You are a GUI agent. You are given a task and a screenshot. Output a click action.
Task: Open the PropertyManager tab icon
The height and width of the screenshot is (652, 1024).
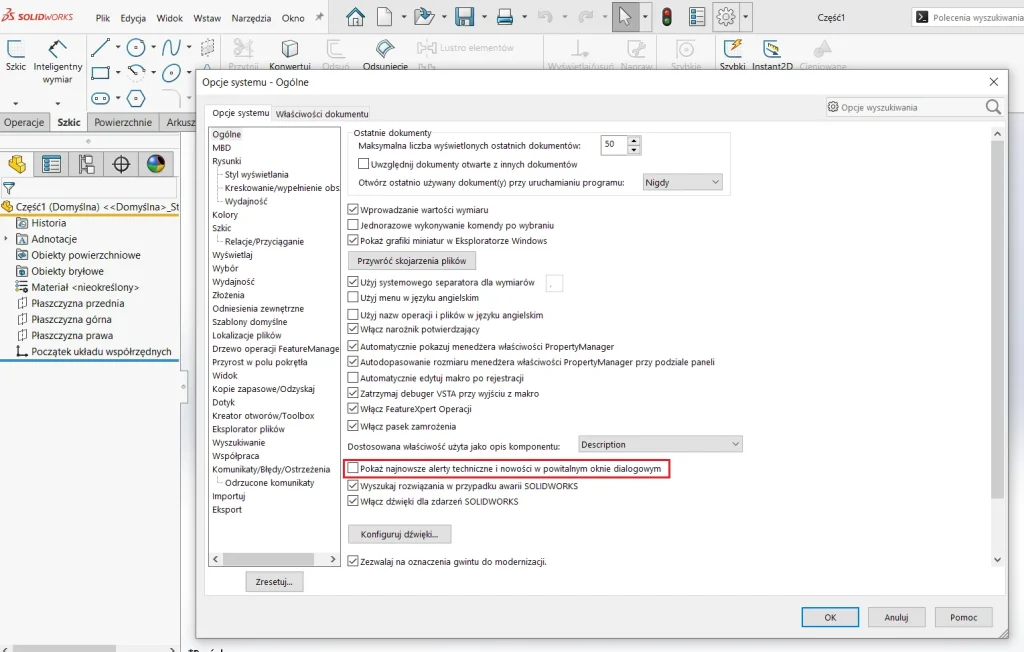51,164
